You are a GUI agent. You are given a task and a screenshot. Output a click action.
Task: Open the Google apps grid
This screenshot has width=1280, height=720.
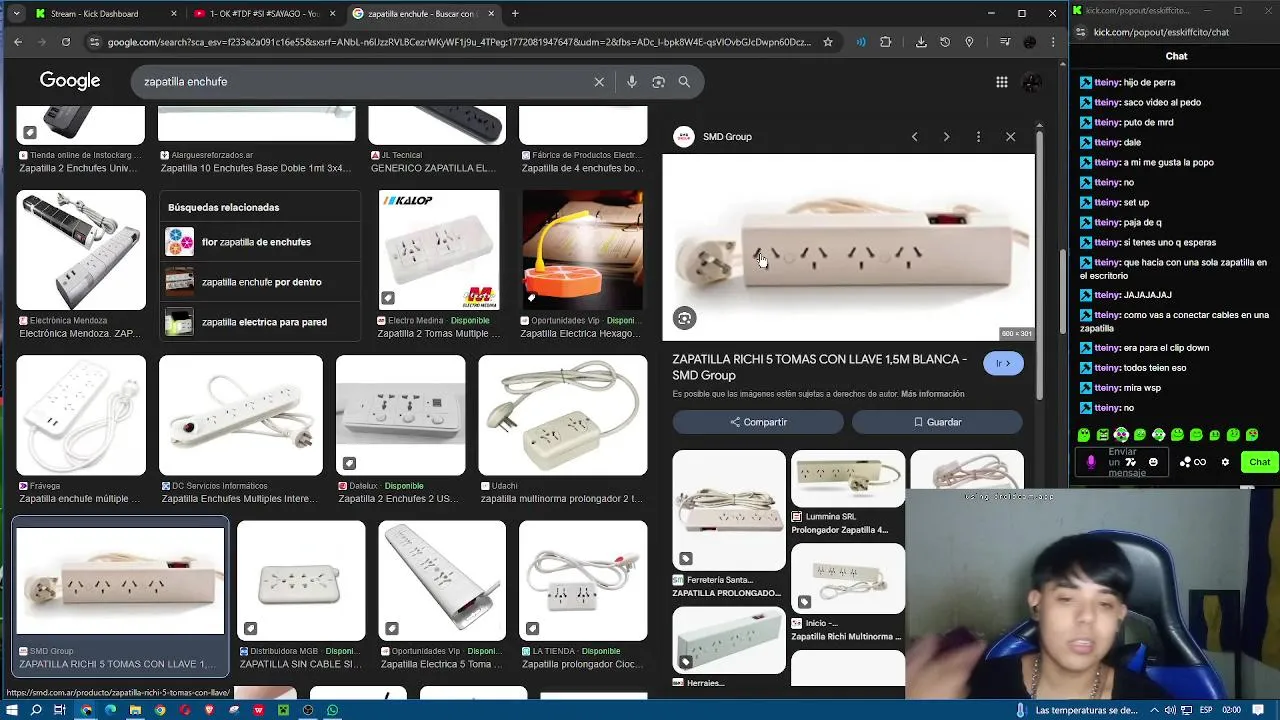click(x=1002, y=82)
